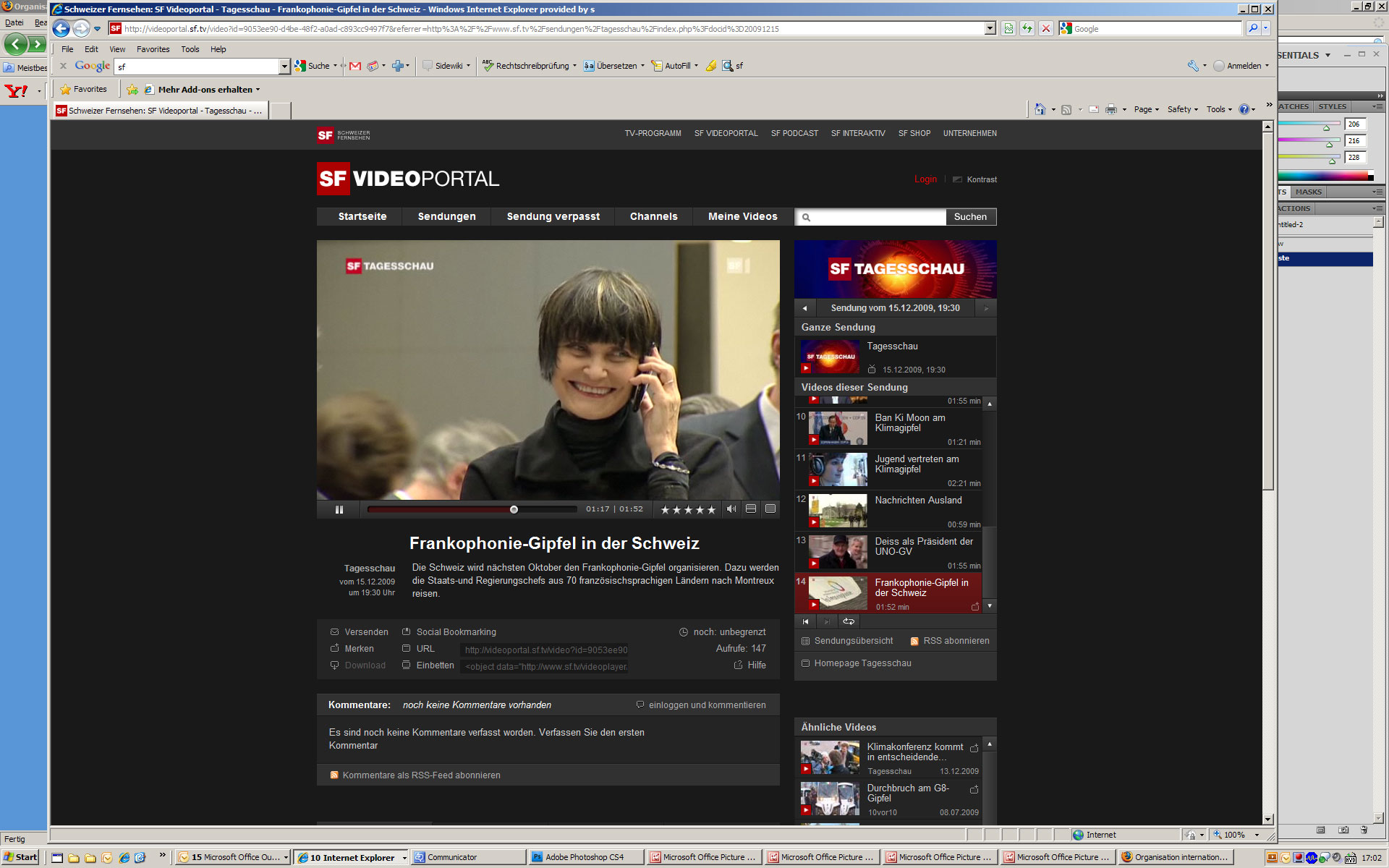Click the IE Print icon

point(1110,109)
